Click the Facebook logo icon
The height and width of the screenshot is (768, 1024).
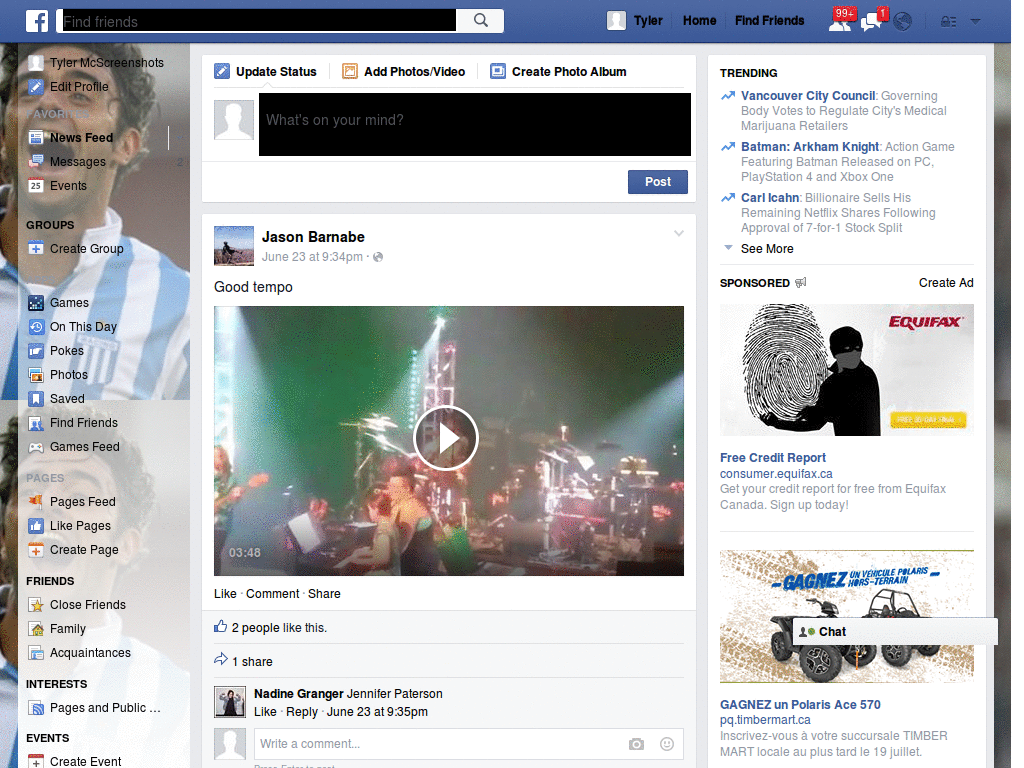click(37, 21)
